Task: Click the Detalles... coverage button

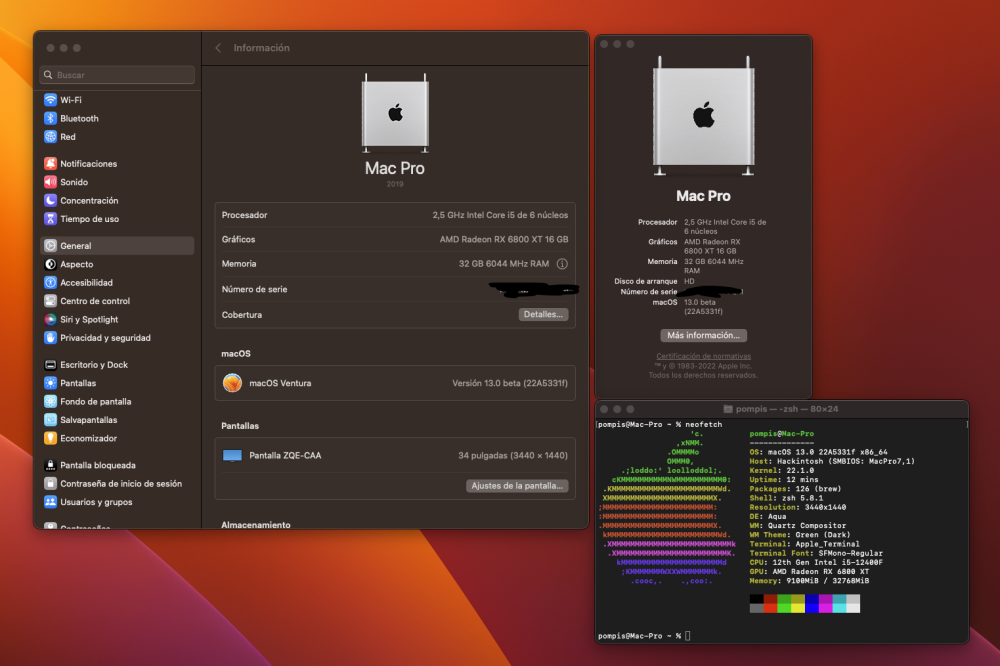Action: click(543, 315)
